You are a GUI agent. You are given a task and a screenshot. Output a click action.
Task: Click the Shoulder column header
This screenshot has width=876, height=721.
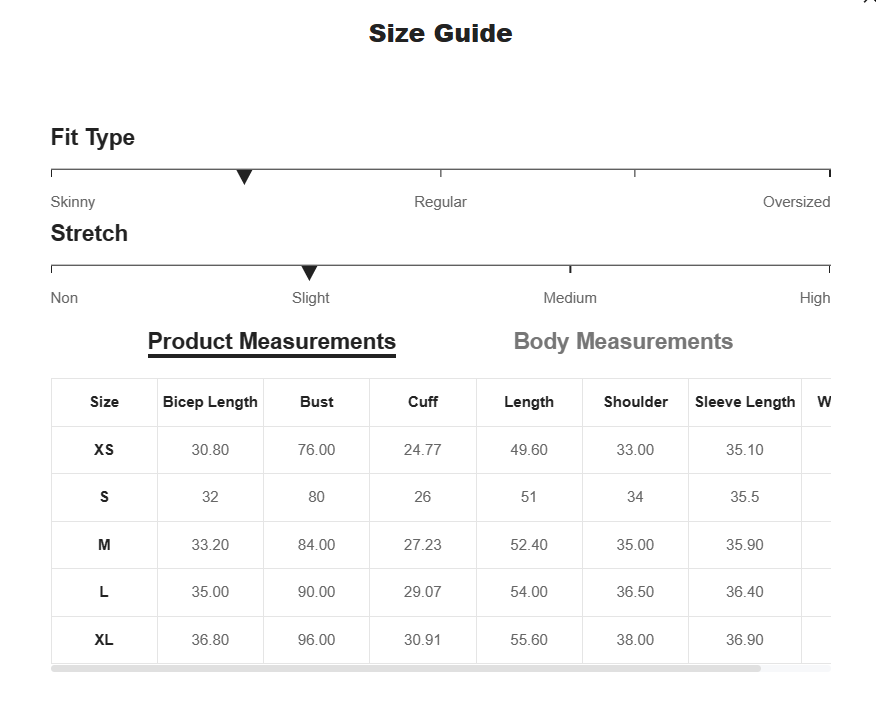(636, 402)
